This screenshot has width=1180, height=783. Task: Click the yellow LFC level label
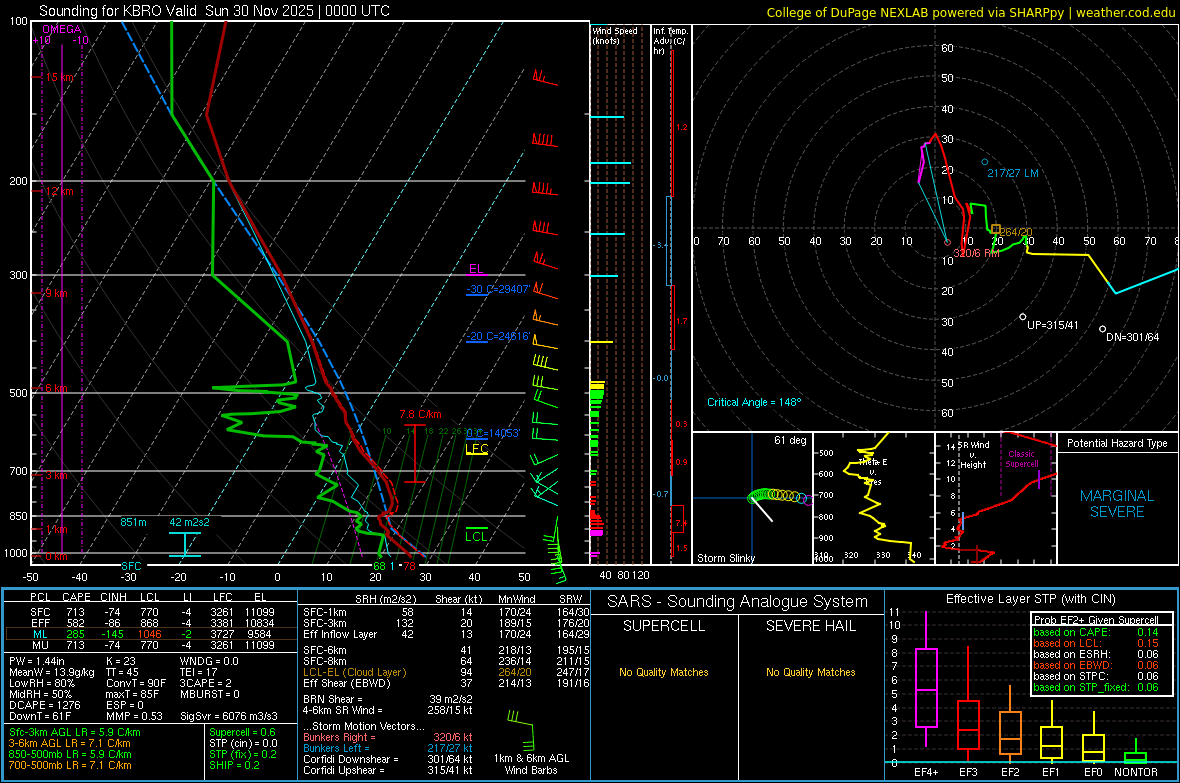click(x=476, y=449)
